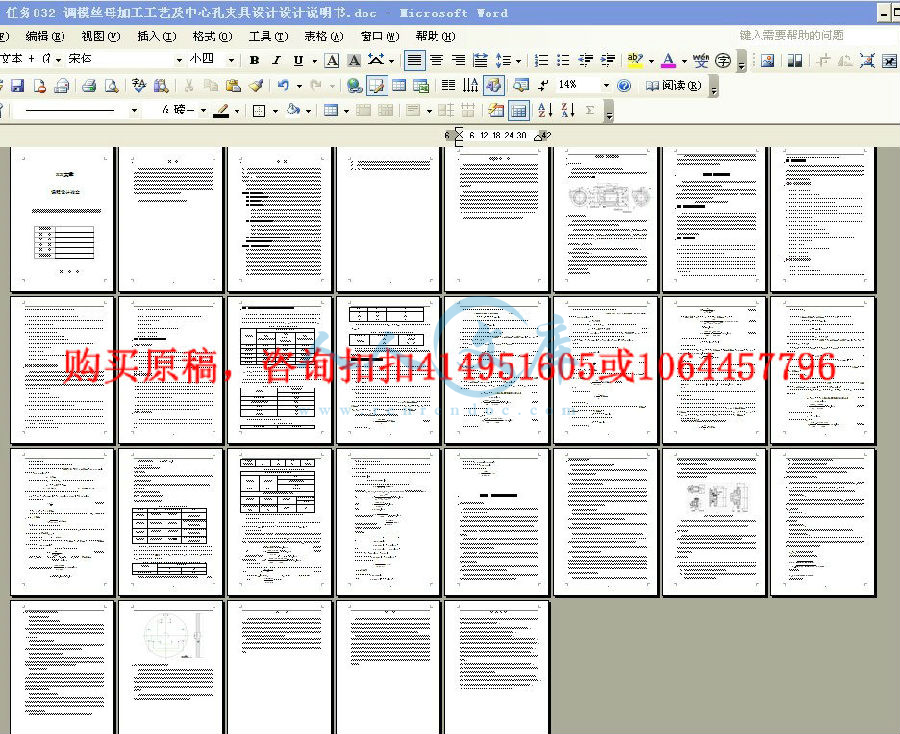Viewport: 900px width, 734px height.
Task: Click the Bullets list icon
Action: 564,60
